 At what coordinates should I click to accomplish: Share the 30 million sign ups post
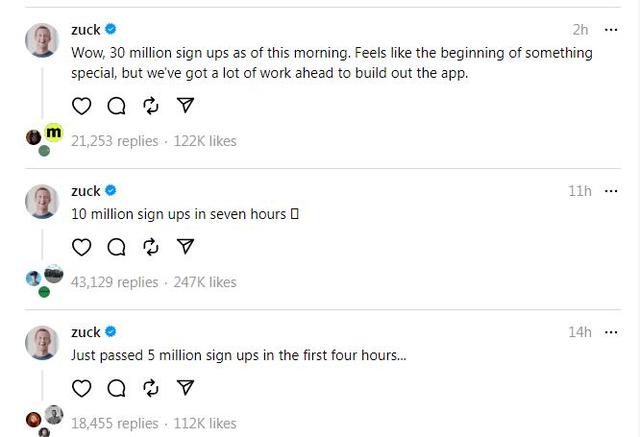[184, 105]
